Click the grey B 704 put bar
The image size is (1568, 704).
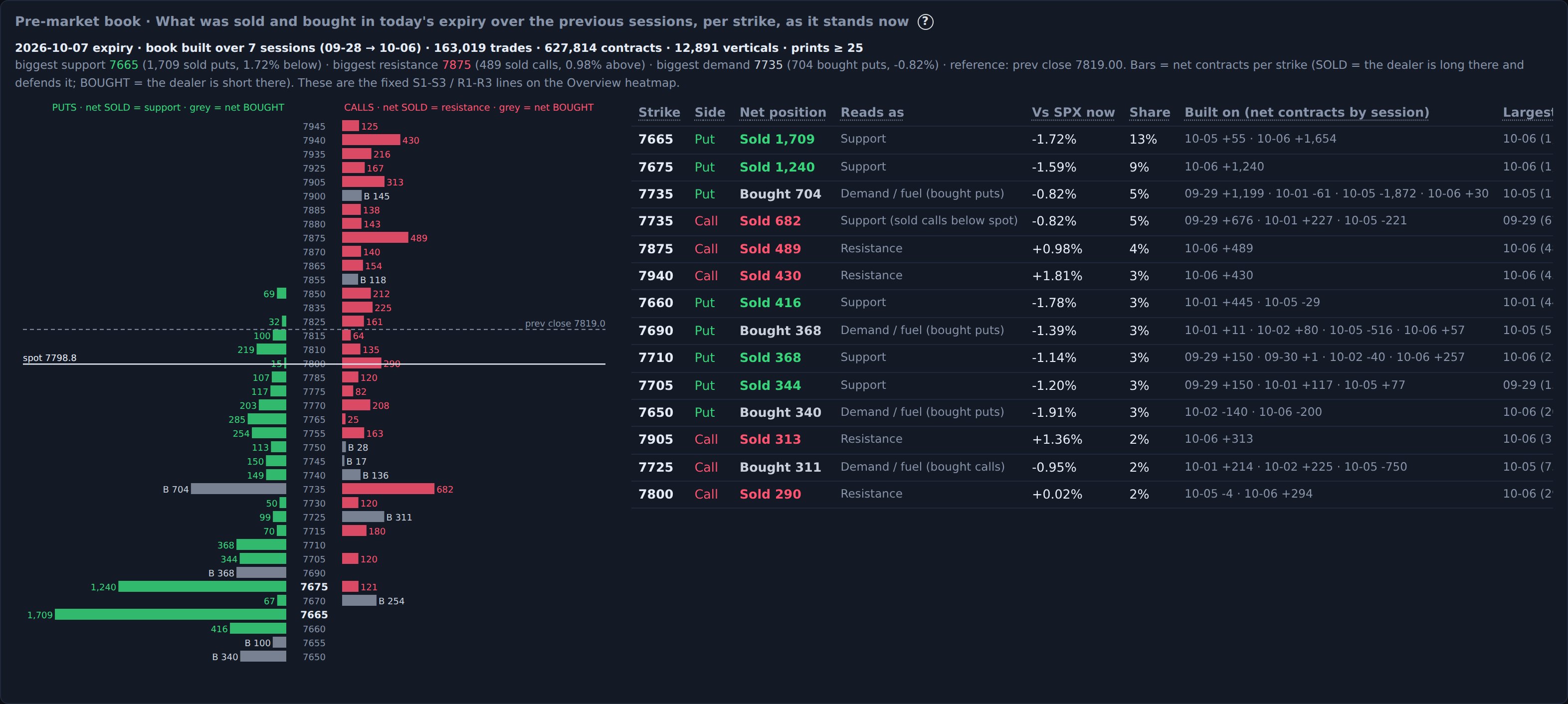[x=238, y=489]
